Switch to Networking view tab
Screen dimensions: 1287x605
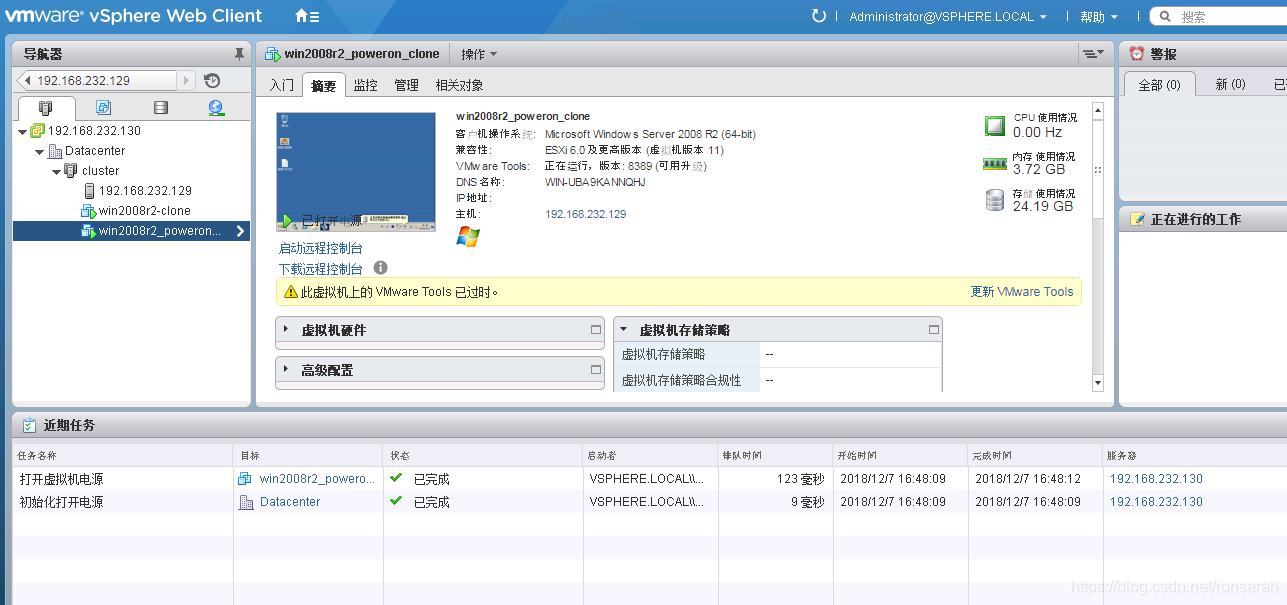216,108
